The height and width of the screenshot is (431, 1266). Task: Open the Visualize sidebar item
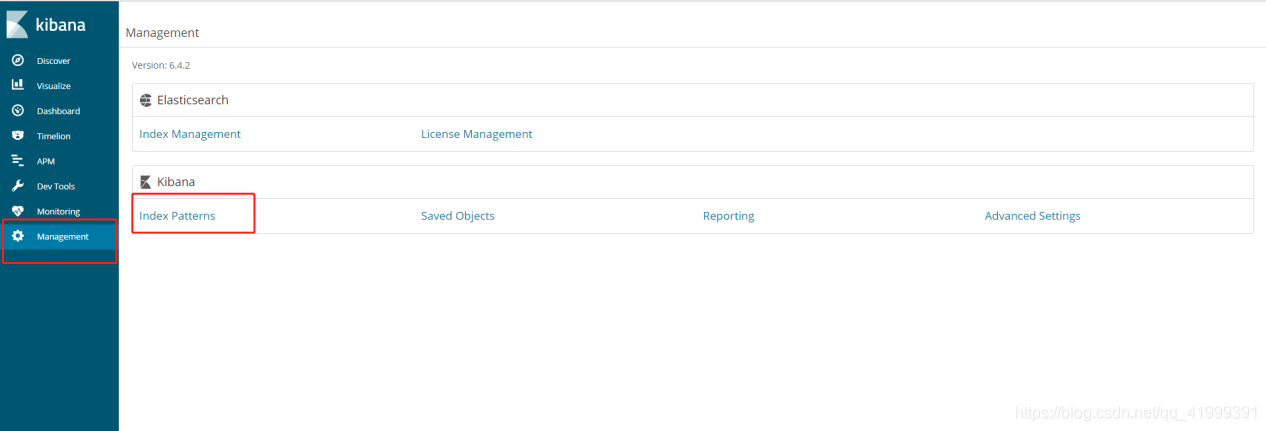click(59, 86)
